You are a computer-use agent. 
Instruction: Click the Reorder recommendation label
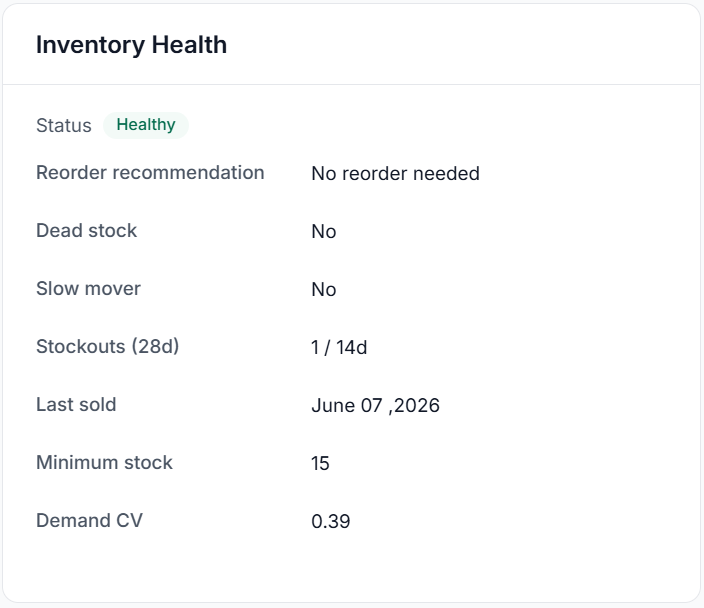click(150, 173)
